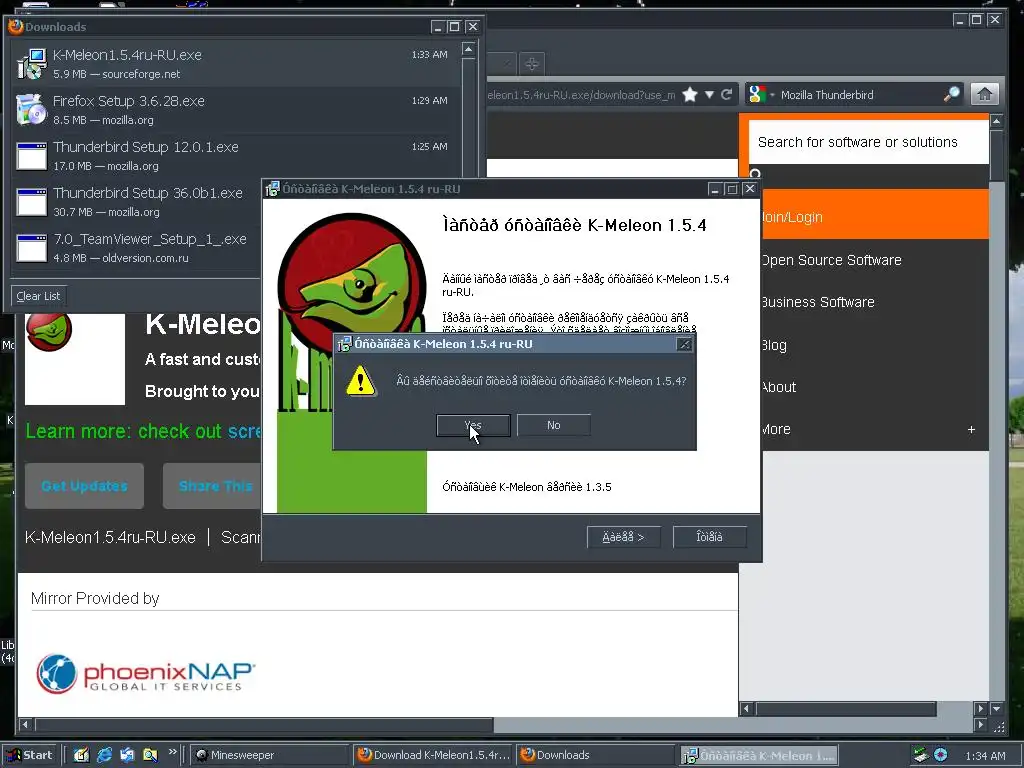Click the warning icon in the confirmation dialog
Viewport: 1024px width, 768px height.
(360, 381)
